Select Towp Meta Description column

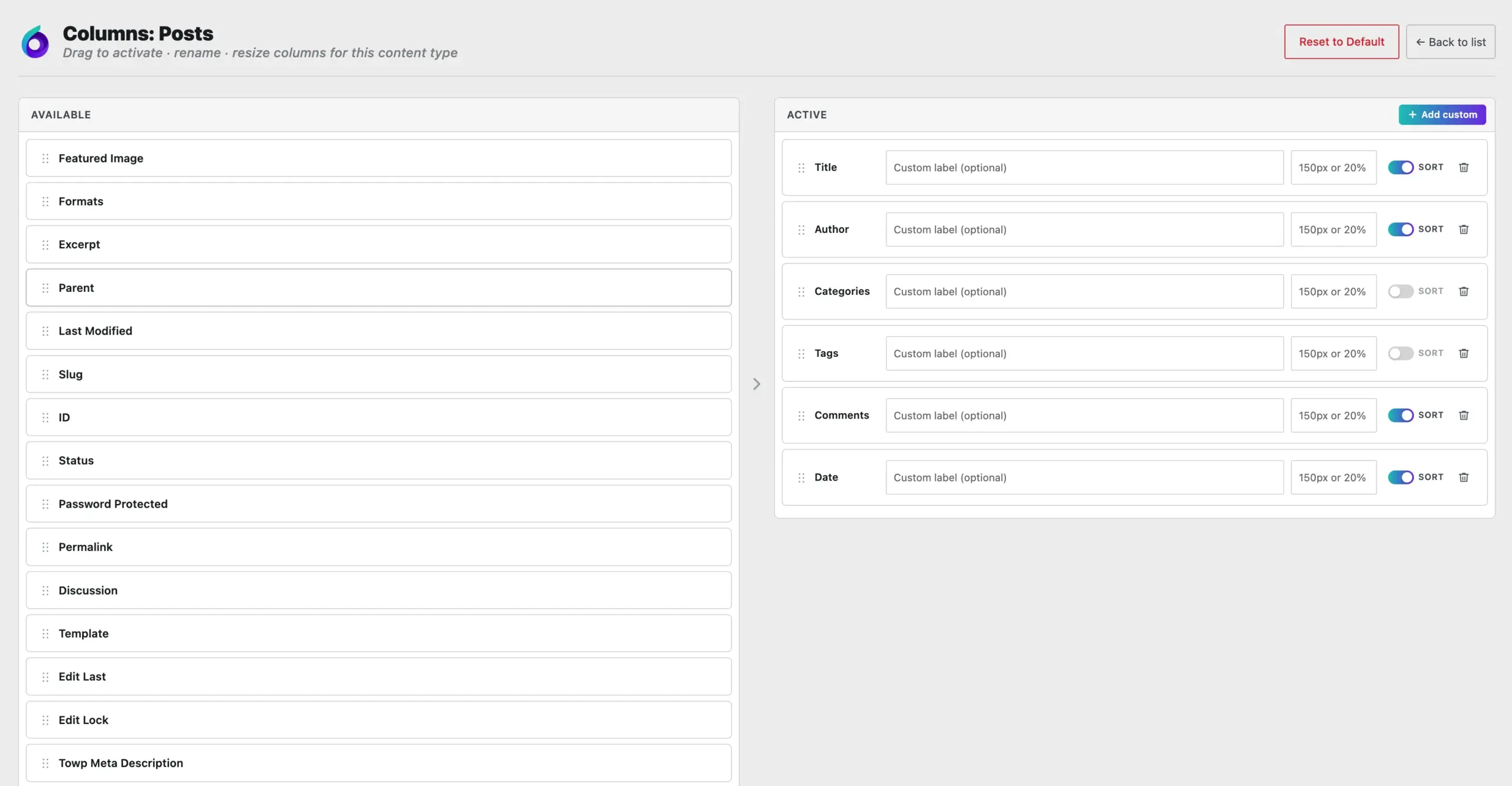point(379,763)
